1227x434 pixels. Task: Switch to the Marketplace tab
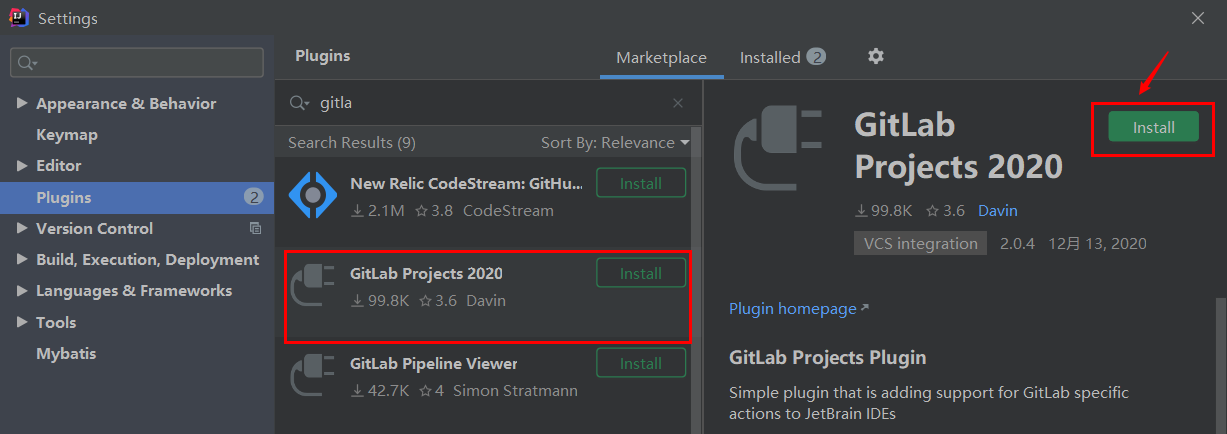661,57
